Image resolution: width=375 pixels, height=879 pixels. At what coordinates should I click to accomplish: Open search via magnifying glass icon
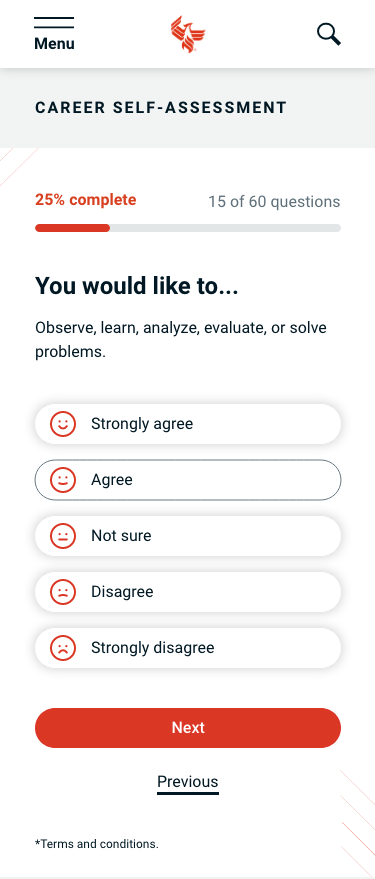(328, 34)
